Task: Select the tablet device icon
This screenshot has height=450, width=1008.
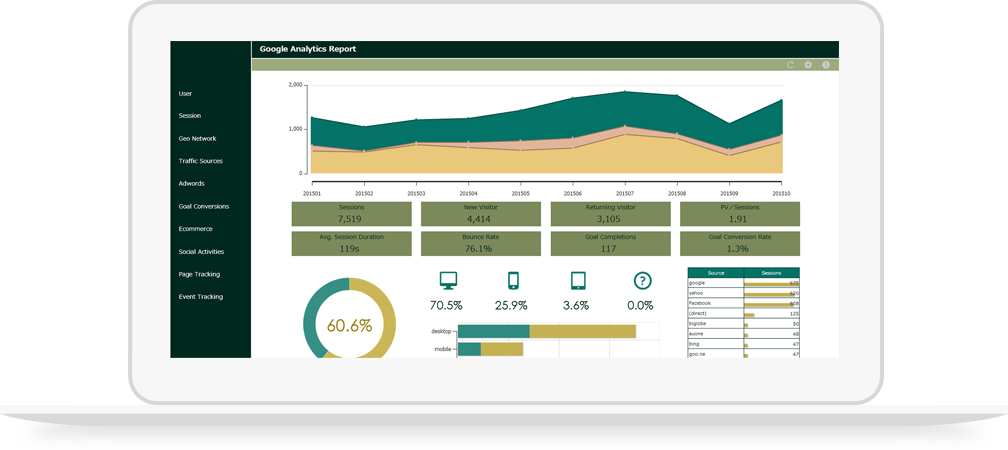Action: [x=578, y=280]
